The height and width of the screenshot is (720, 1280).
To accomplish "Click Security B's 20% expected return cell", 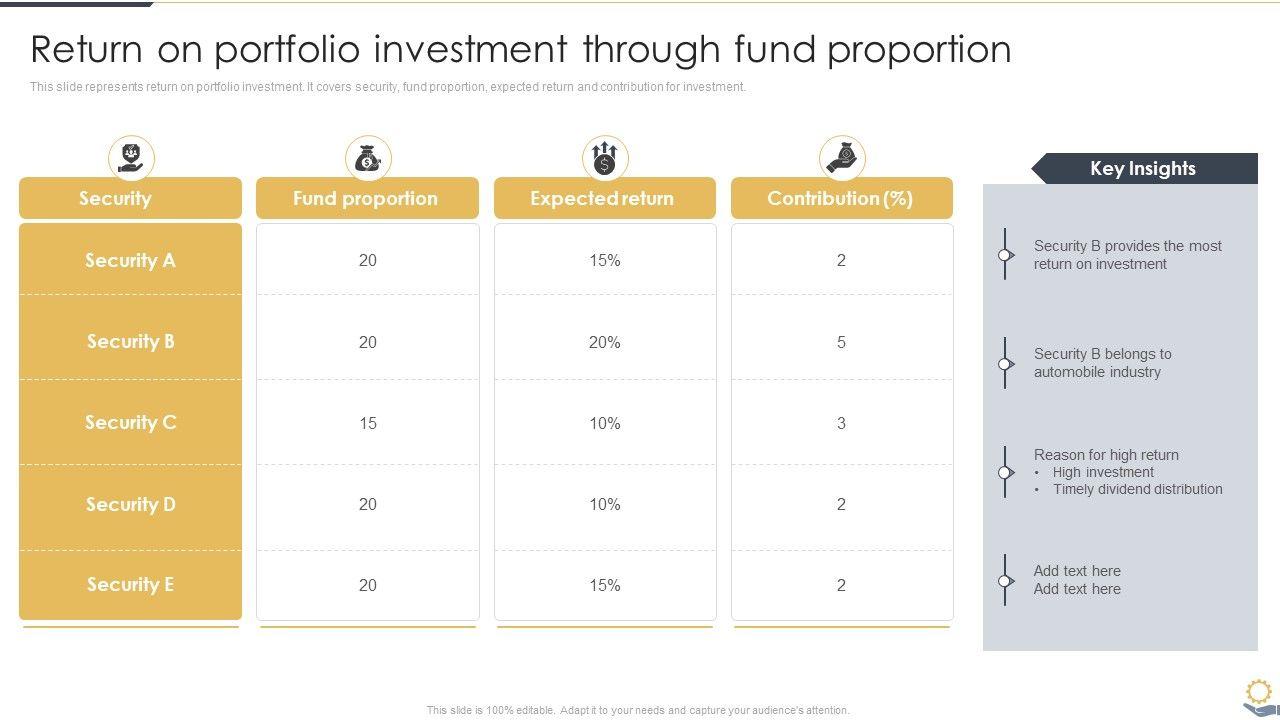I will [605, 342].
